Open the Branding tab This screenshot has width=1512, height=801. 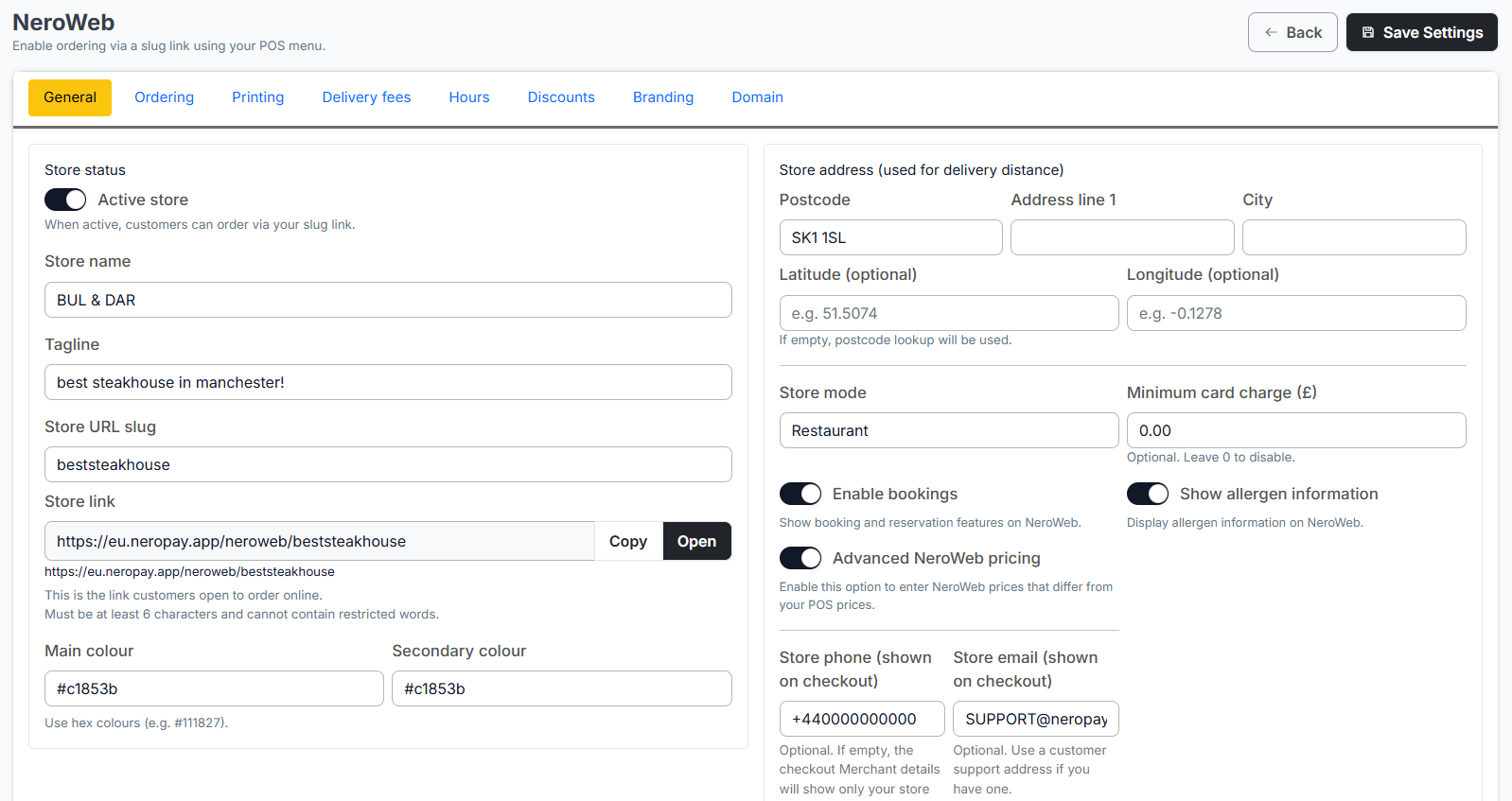click(x=663, y=97)
